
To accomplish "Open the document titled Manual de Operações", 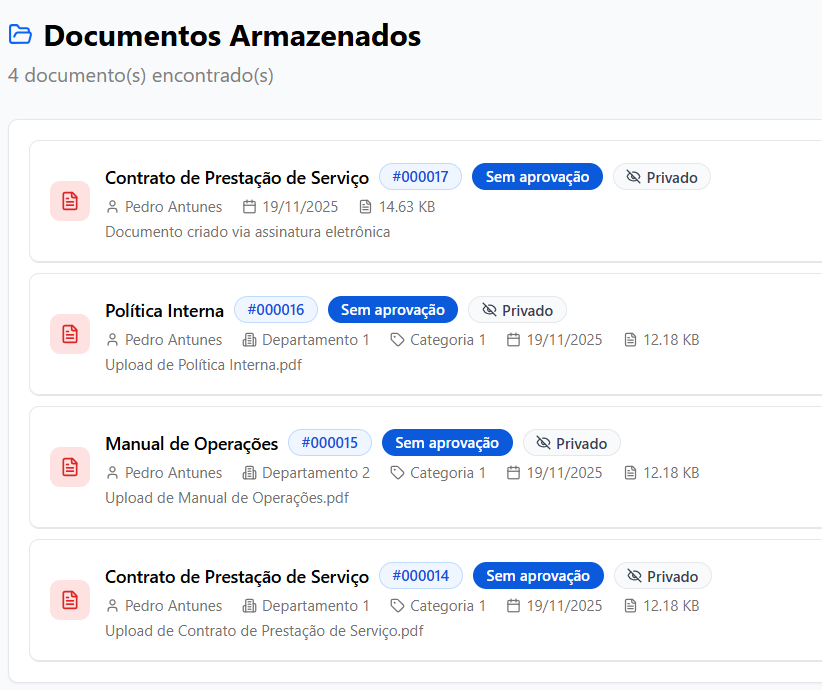I will 191,443.
